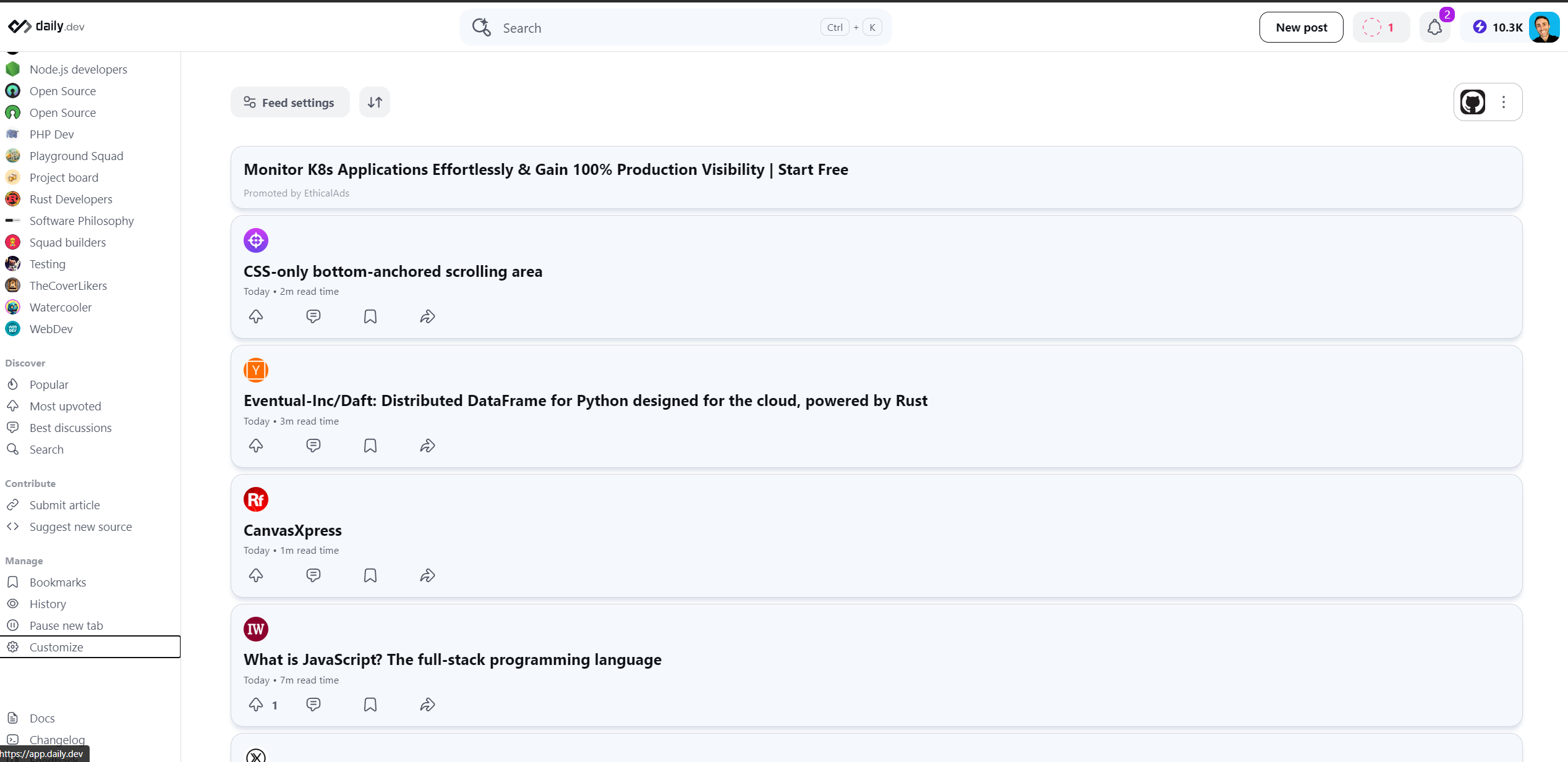The height and width of the screenshot is (762, 1568).
Task: Toggle bookmark on CSS-only scrolling article
Action: (370, 316)
